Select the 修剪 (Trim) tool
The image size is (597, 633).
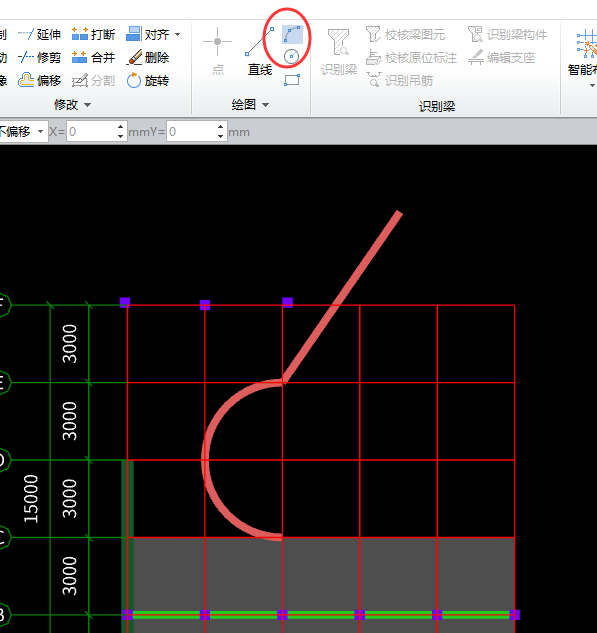coord(40,58)
